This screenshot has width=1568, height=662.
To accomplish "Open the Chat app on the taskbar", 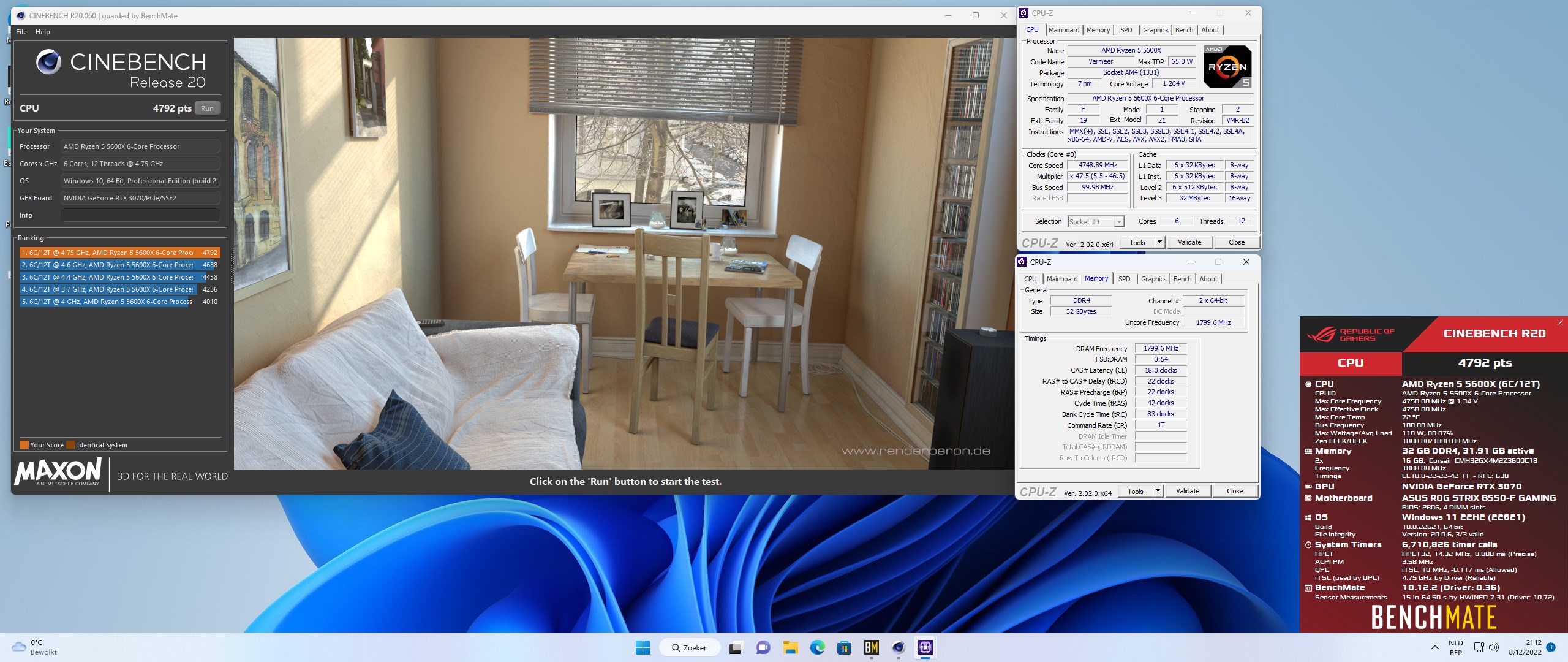I will point(763,647).
